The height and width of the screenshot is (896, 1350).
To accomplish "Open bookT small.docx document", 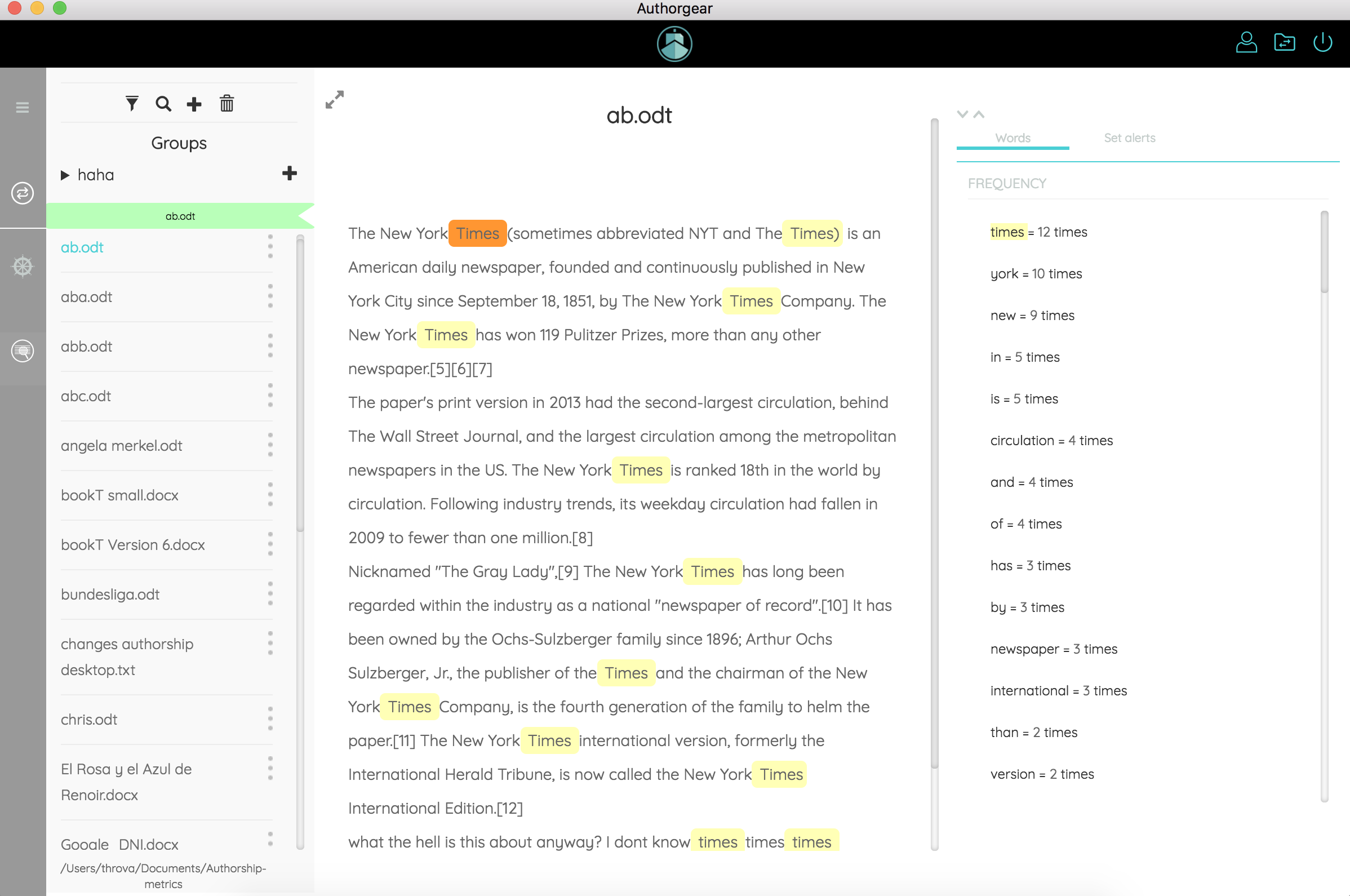I will pos(119,495).
